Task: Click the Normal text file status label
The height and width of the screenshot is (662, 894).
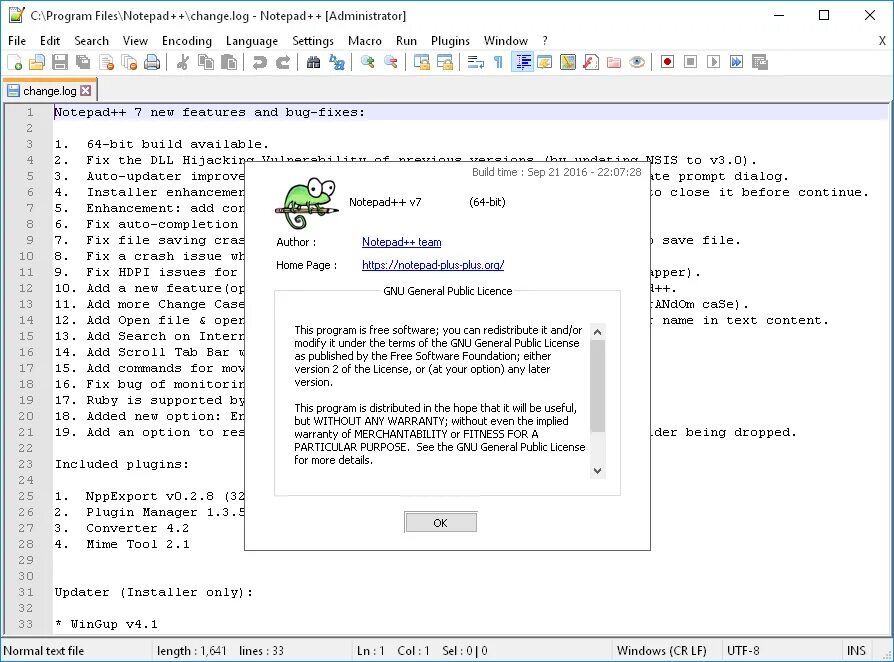Action: coord(43,651)
